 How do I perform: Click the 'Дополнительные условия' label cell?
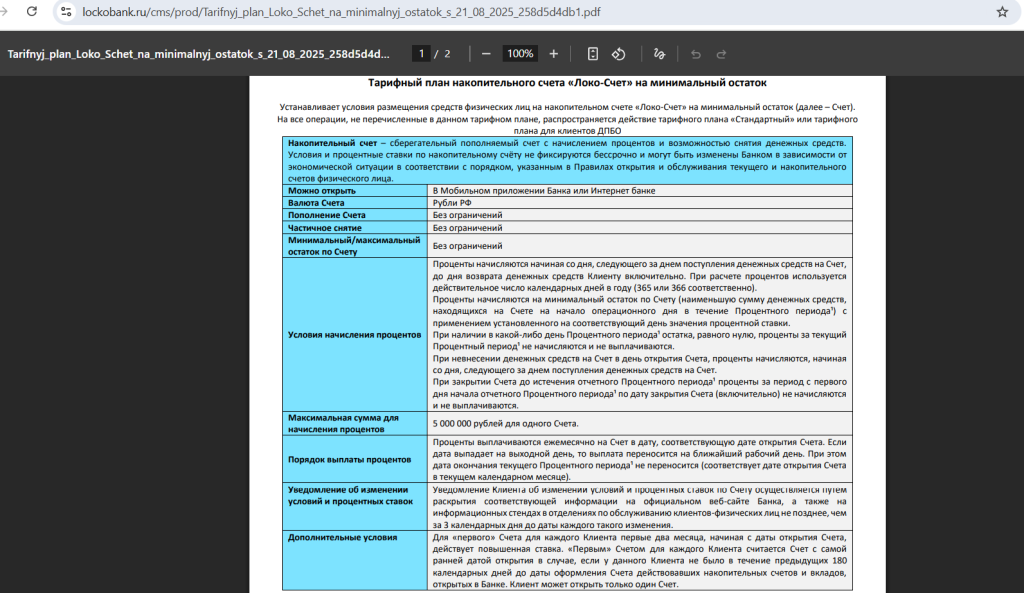tap(355, 560)
